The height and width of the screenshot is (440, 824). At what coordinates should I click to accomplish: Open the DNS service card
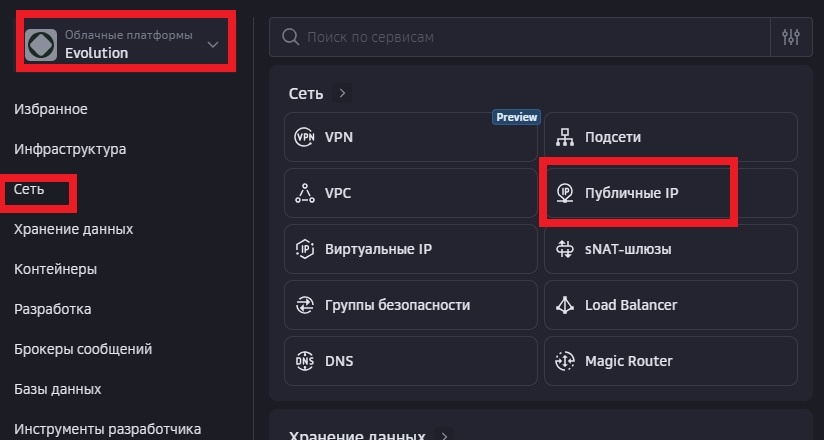coord(410,361)
